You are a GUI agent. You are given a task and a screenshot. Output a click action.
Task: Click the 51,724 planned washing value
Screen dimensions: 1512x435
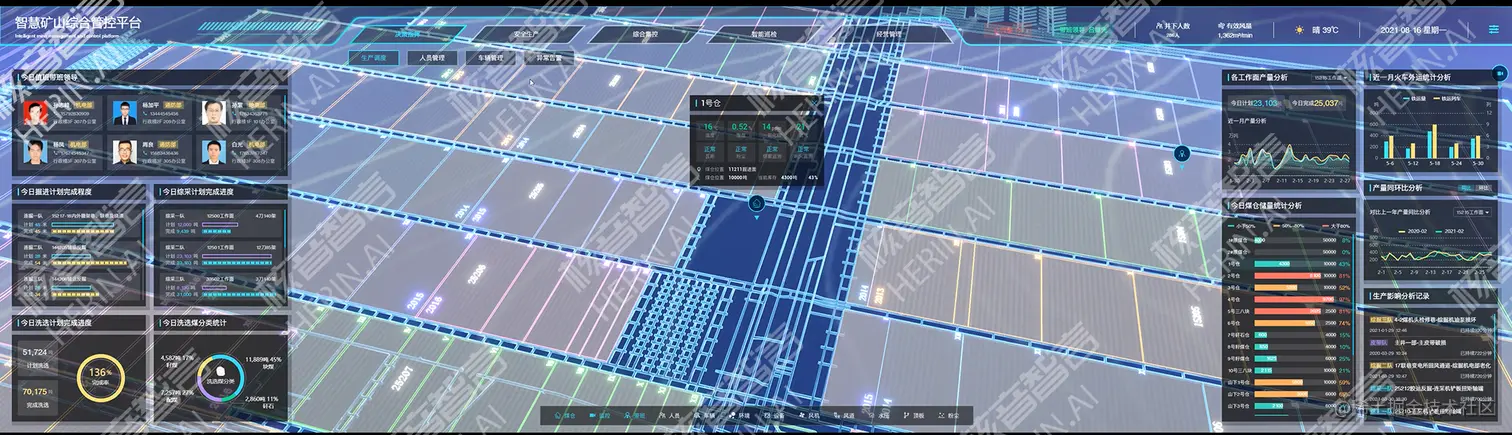[35, 353]
